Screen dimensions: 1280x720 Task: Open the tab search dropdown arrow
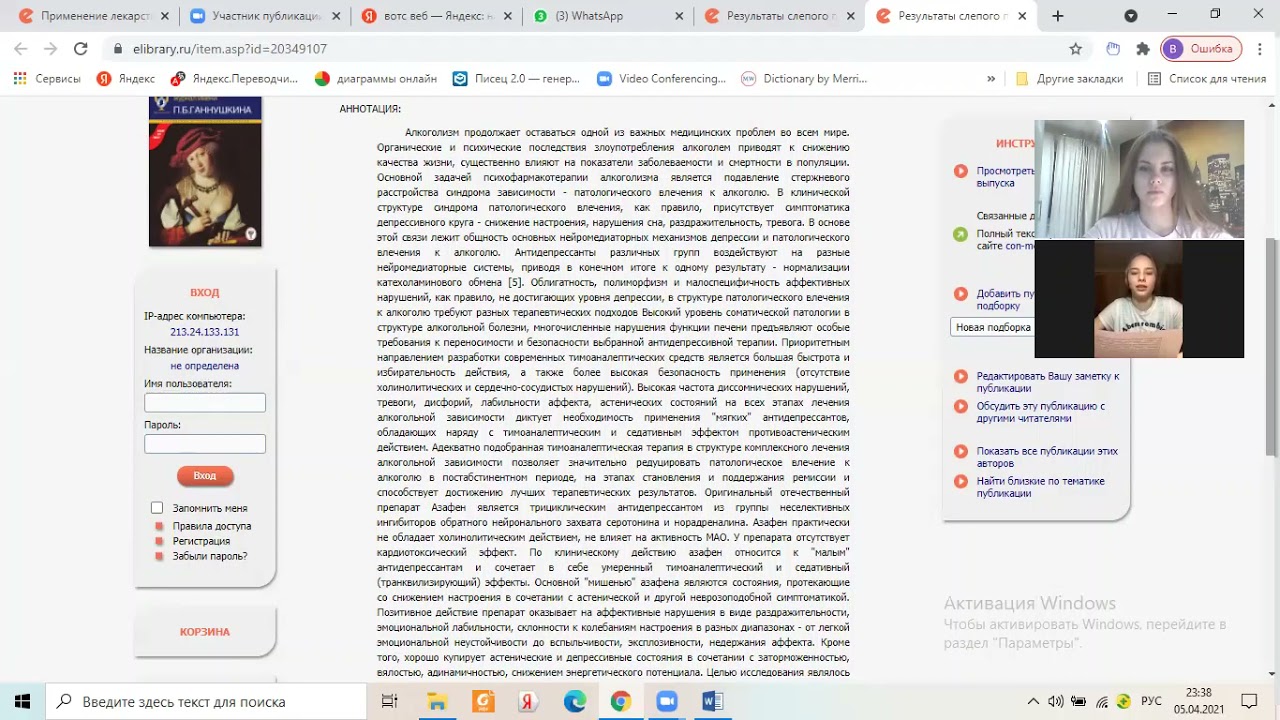[1131, 16]
